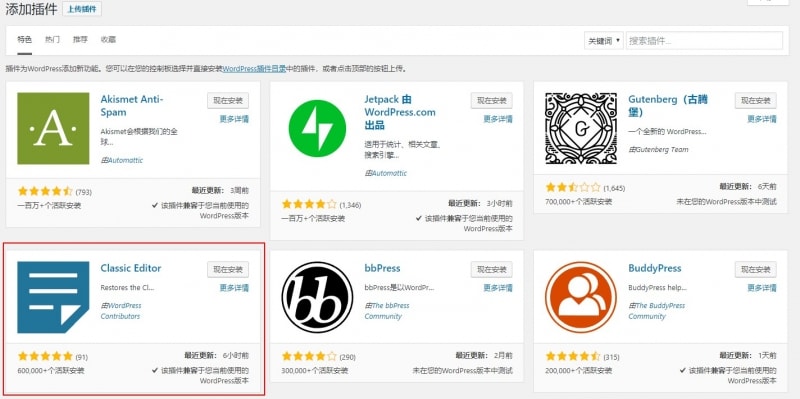800x399 pixels.
Task: Install BuddyPress with 现在安装 button
Action: tap(756, 269)
